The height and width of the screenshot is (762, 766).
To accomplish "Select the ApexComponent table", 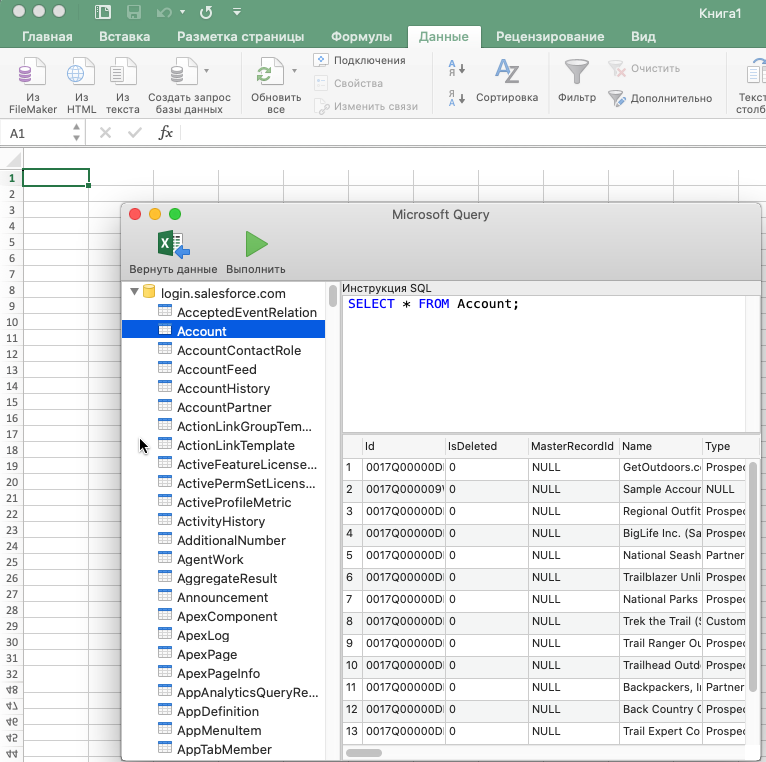I will coord(223,617).
